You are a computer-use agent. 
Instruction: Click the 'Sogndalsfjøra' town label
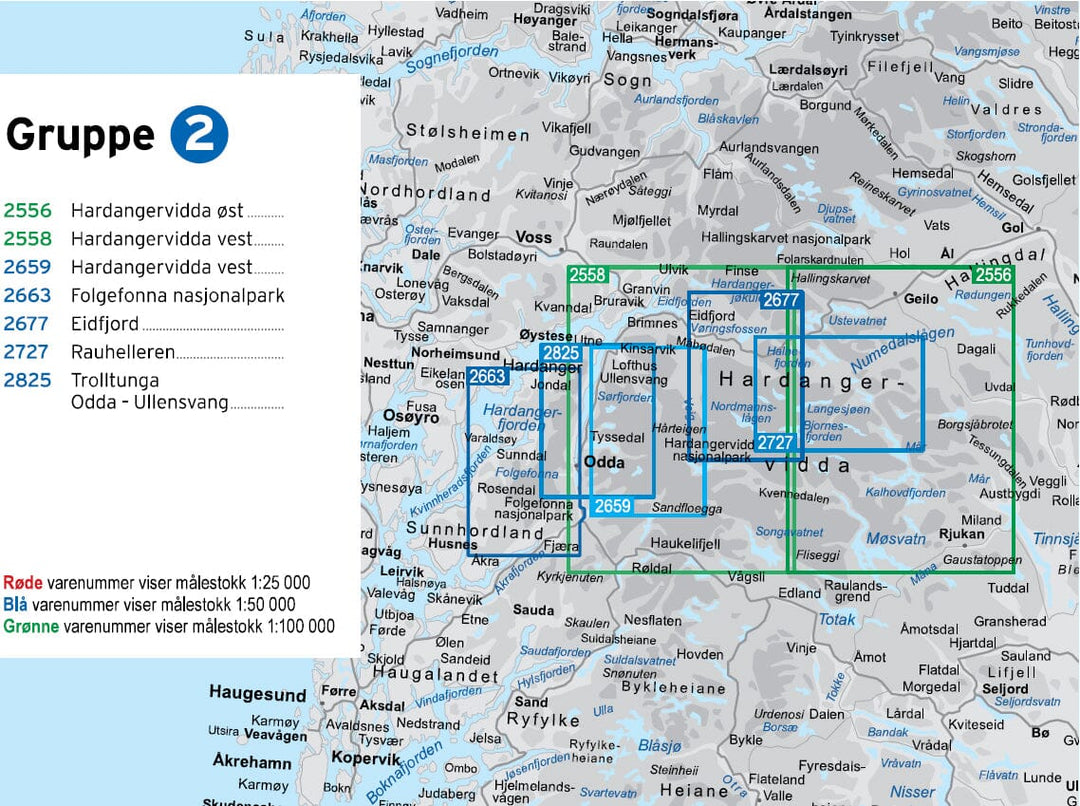pos(692,14)
